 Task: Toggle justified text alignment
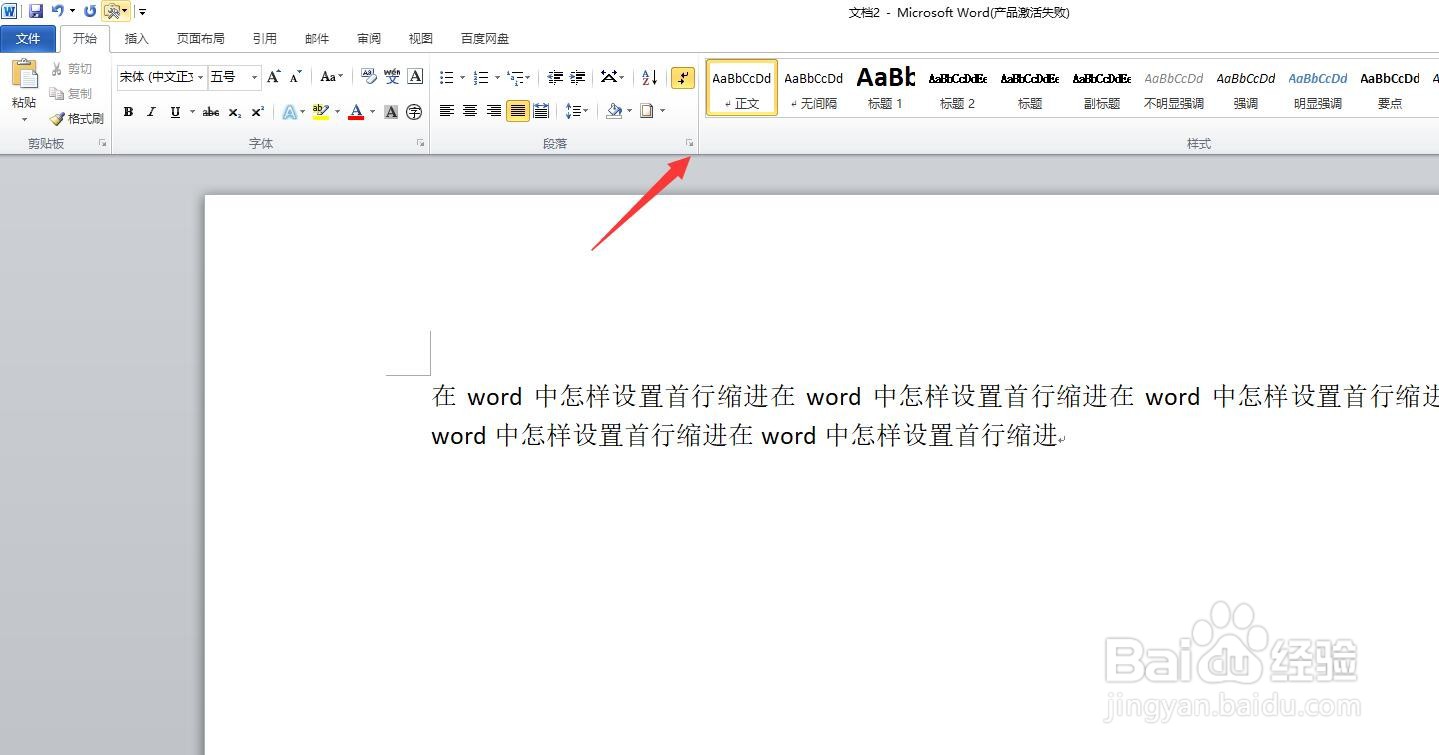(517, 111)
